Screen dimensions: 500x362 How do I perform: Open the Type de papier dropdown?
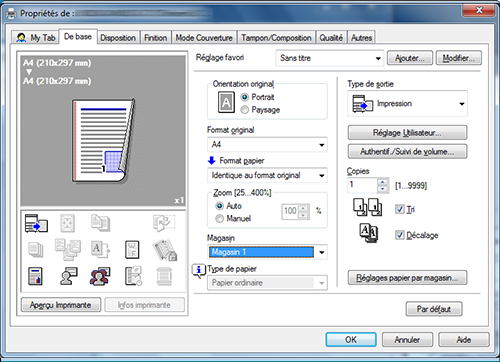(267, 283)
